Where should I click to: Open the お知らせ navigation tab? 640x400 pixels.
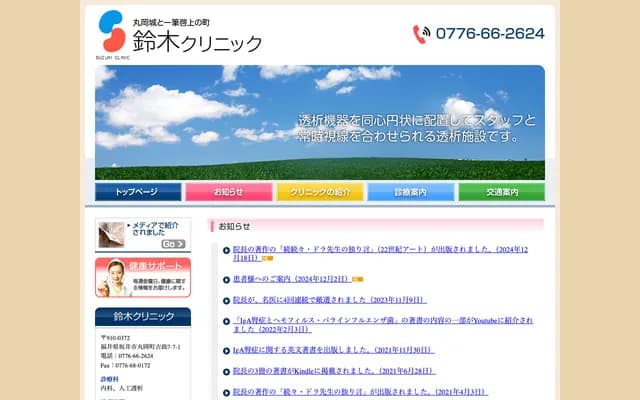tap(229, 192)
